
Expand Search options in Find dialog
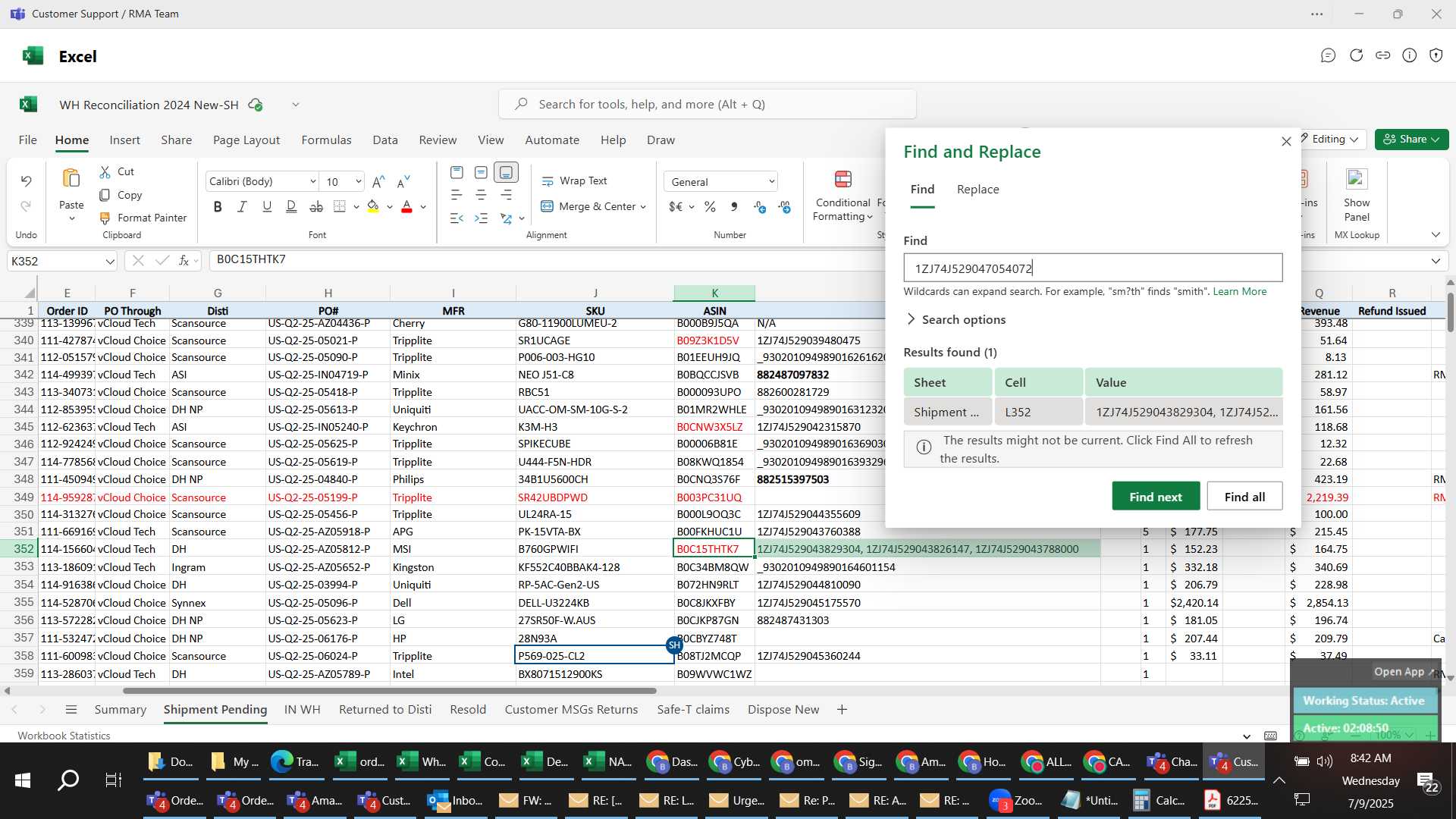click(x=956, y=320)
